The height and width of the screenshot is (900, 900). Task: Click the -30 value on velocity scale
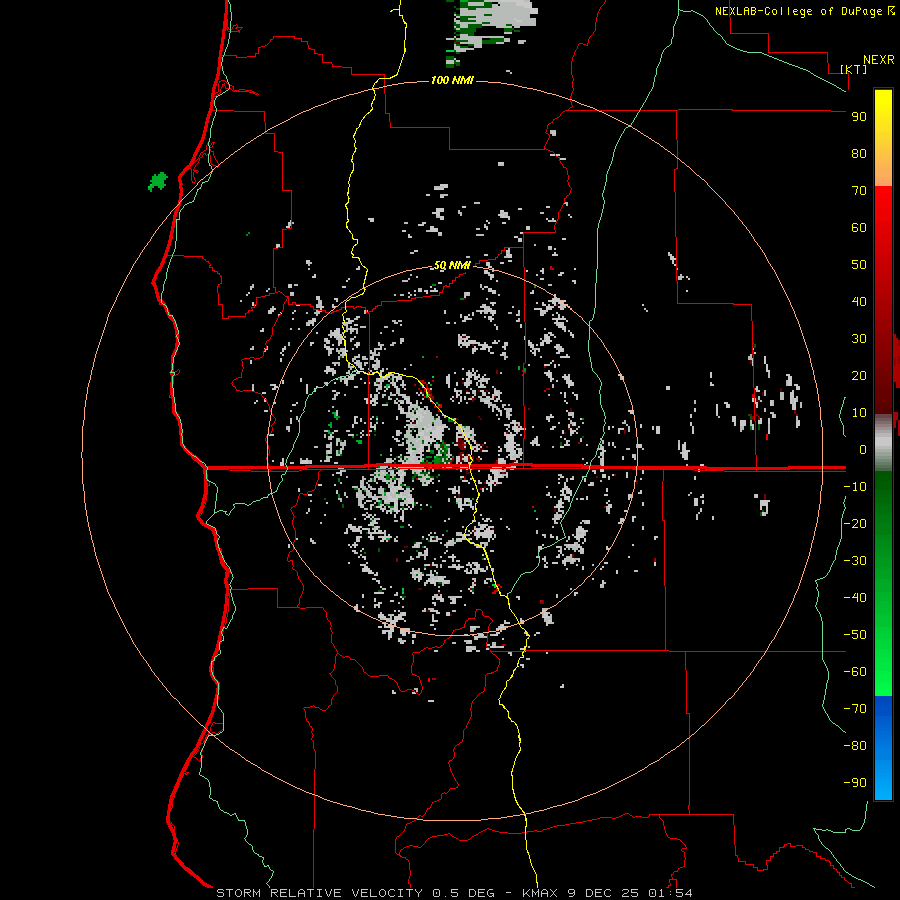[855, 561]
